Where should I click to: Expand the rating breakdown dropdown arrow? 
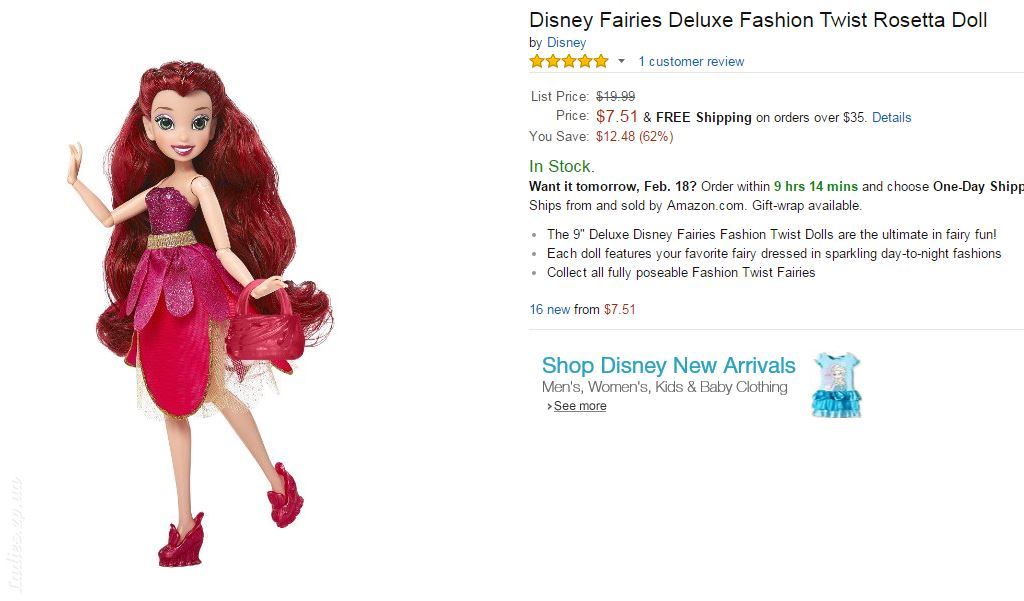coord(621,61)
